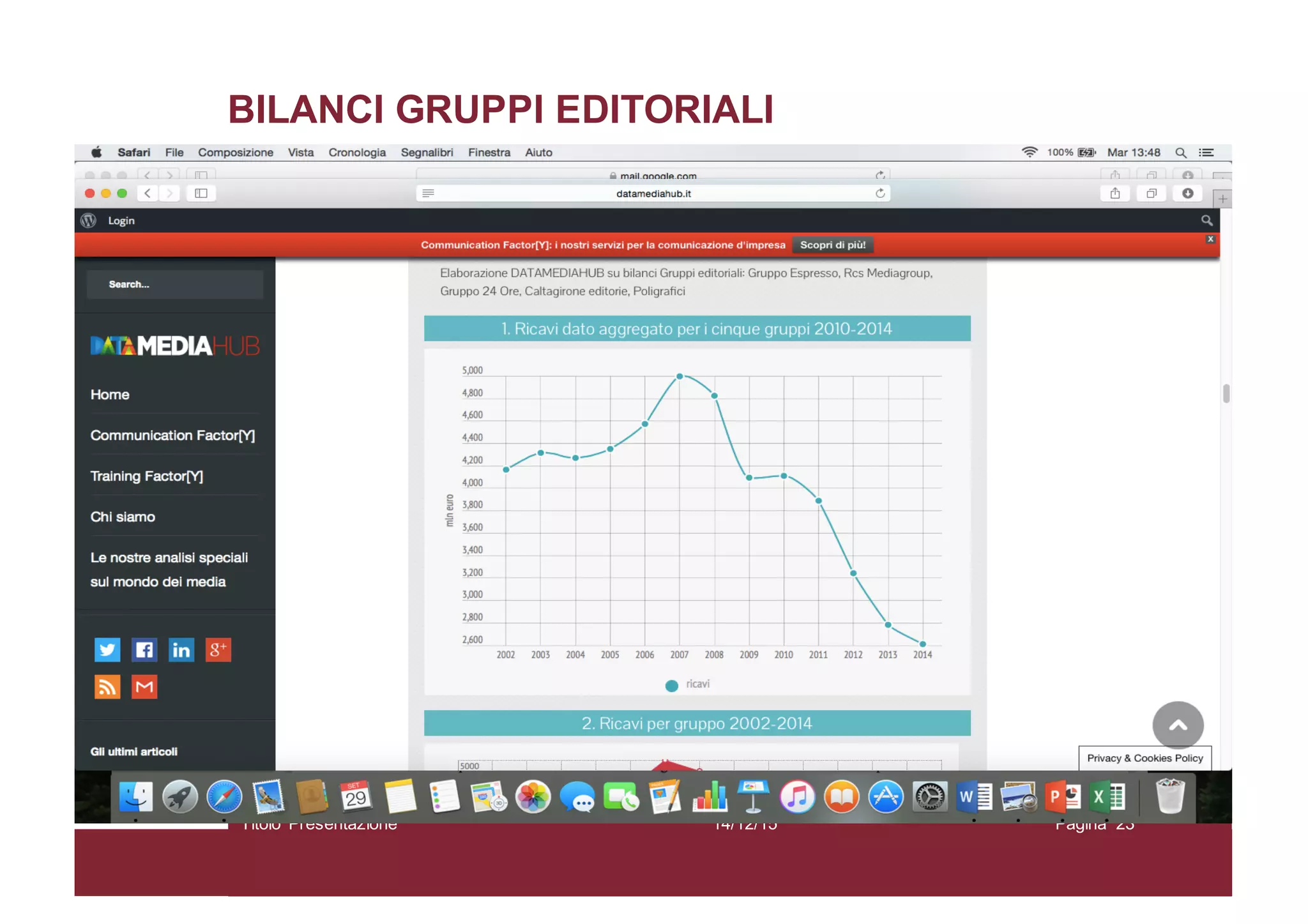1308x924 pixels.
Task: Add a new Safari tab with plus
Action: (x=1222, y=199)
